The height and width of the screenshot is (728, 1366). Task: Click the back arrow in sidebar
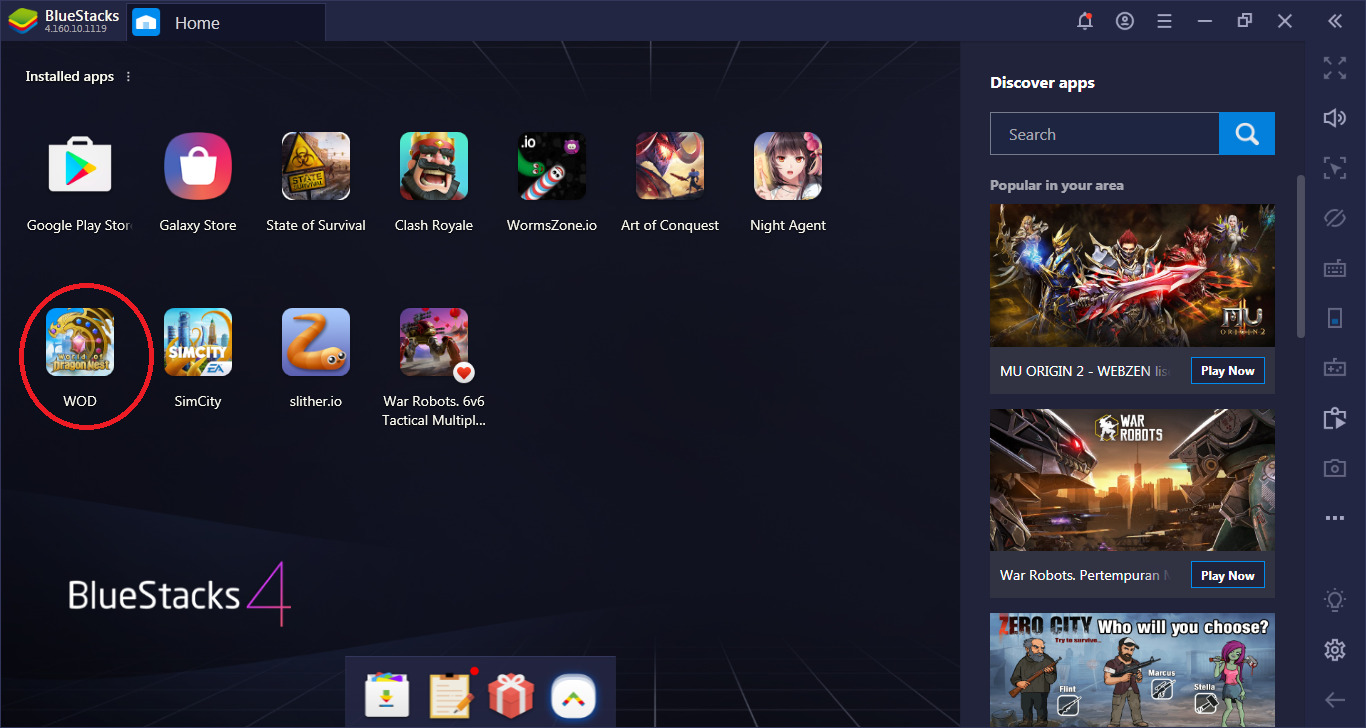[1335, 700]
